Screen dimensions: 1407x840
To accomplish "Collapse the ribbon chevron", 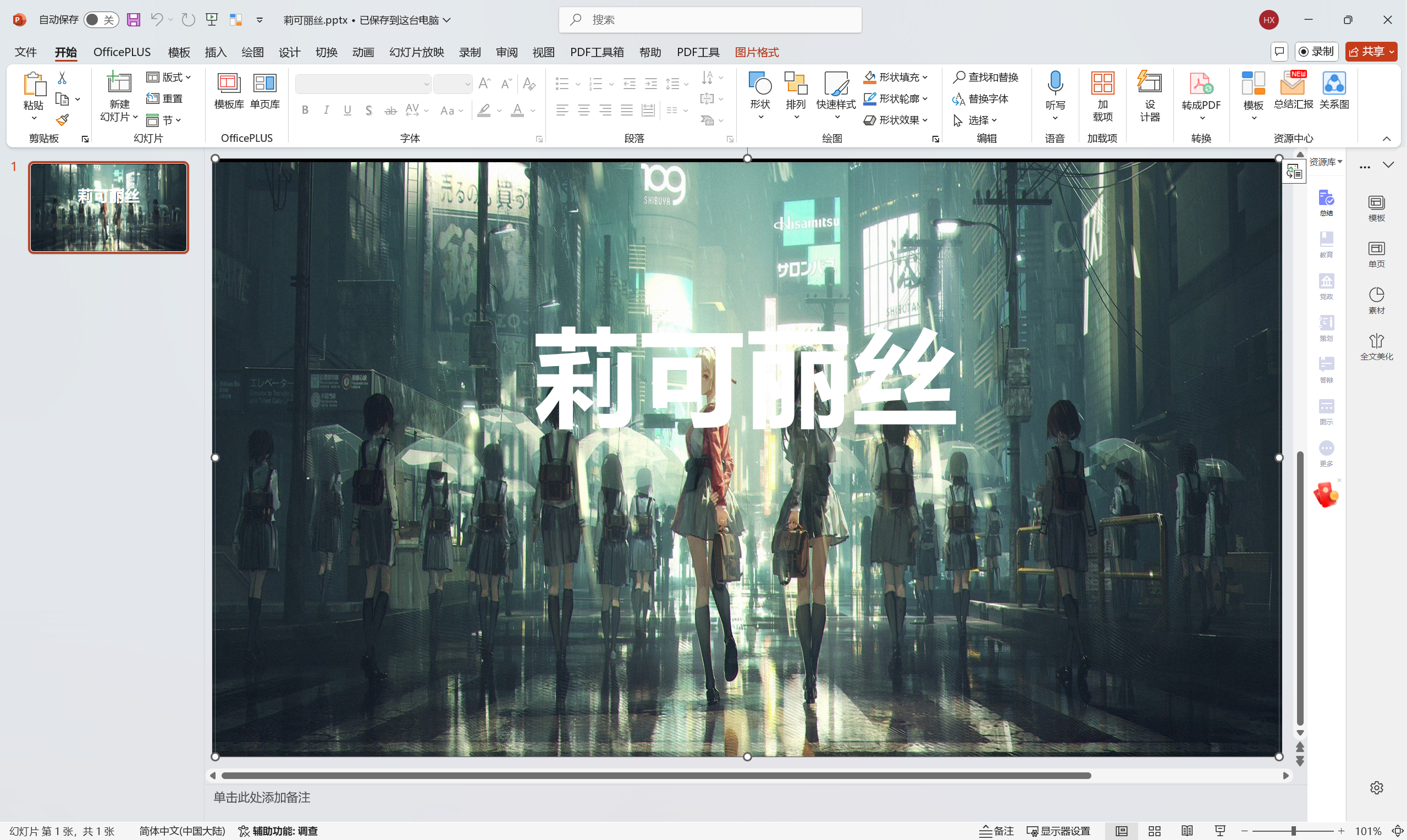I will click(x=1387, y=139).
